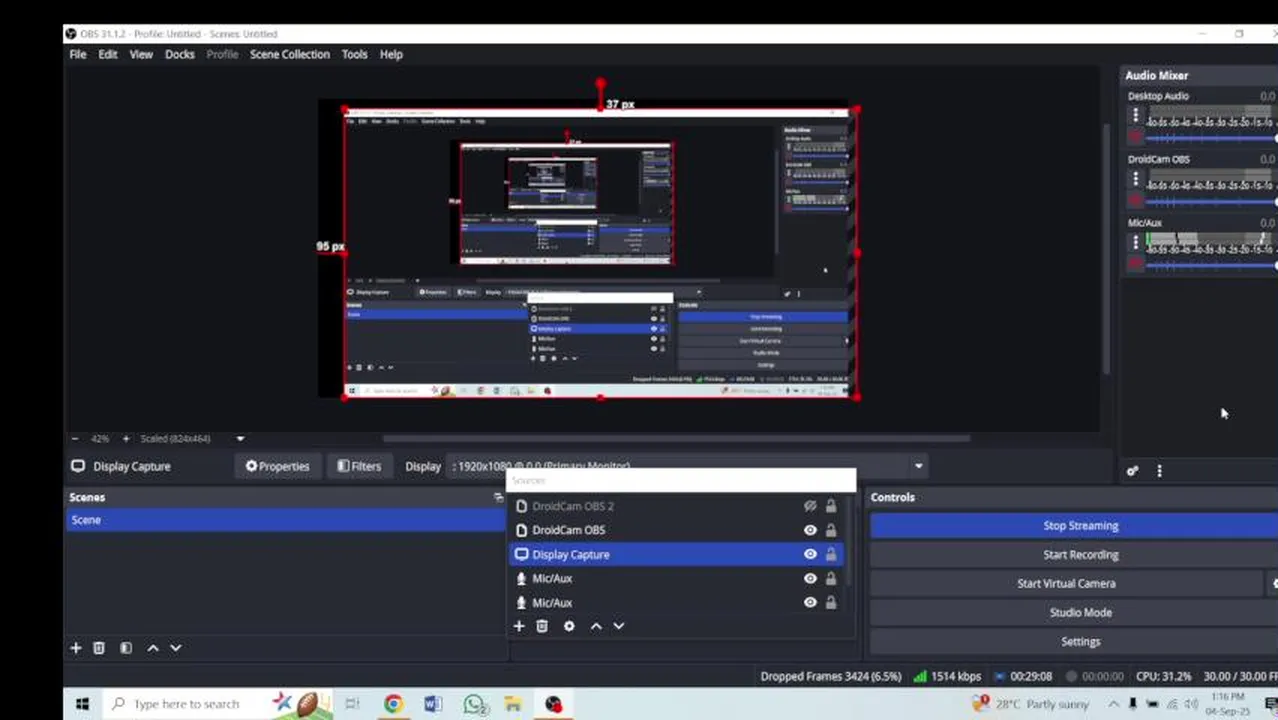Image resolution: width=1278 pixels, height=720 pixels.
Task: Remove selected source with trash icon
Action: [x=542, y=626]
